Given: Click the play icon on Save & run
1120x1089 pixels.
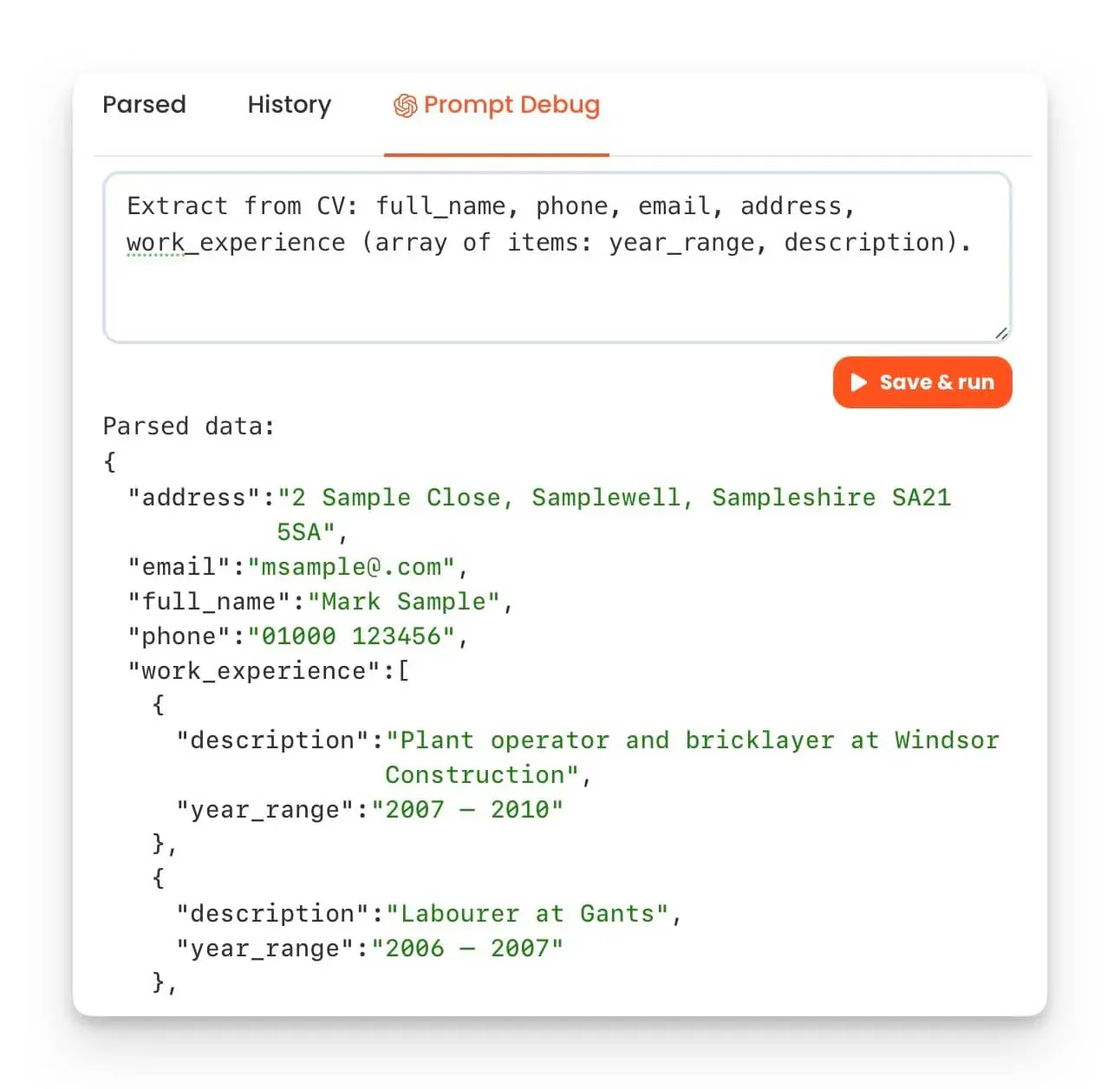Looking at the screenshot, I should pyautogui.click(x=858, y=382).
